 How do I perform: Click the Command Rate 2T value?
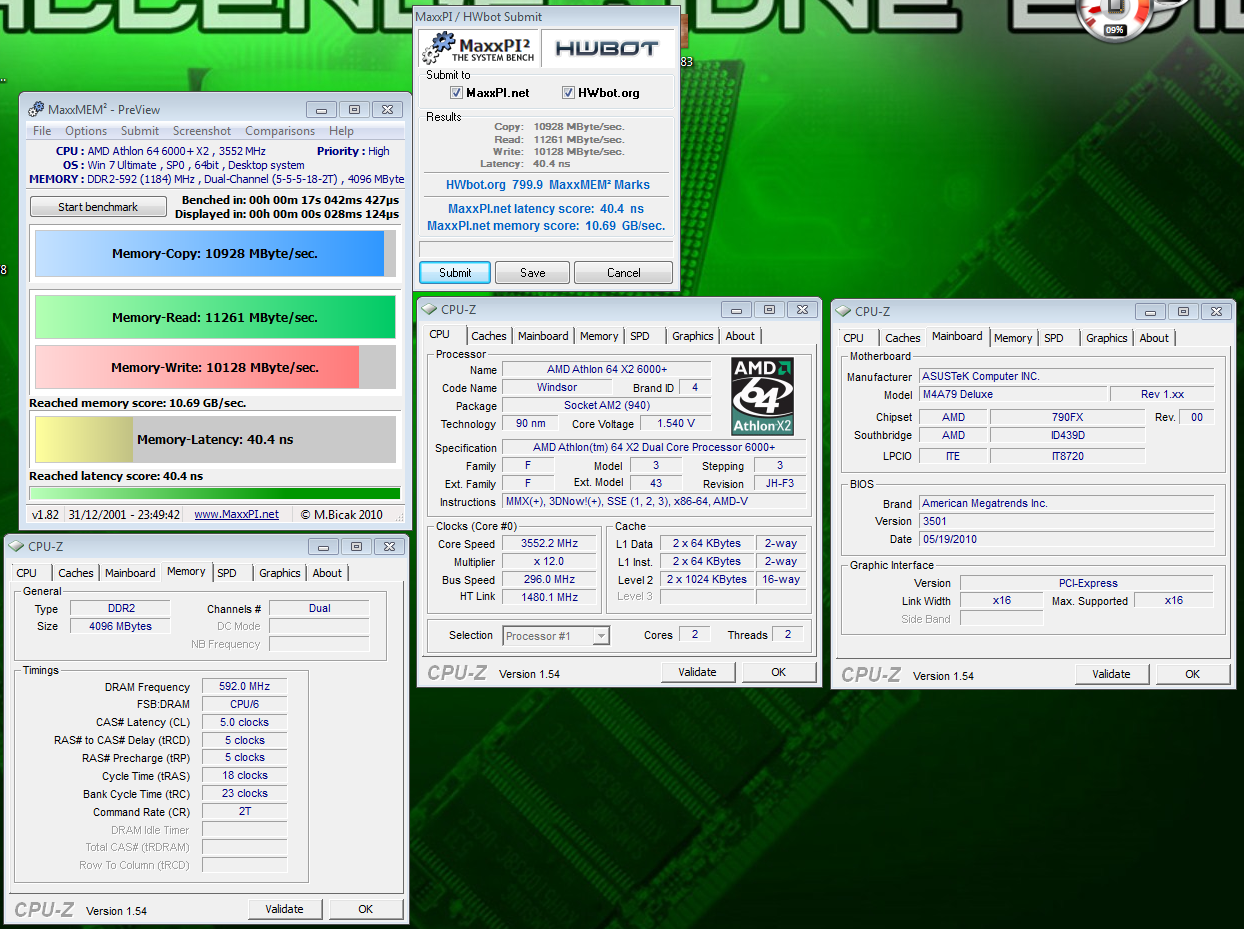click(x=245, y=811)
